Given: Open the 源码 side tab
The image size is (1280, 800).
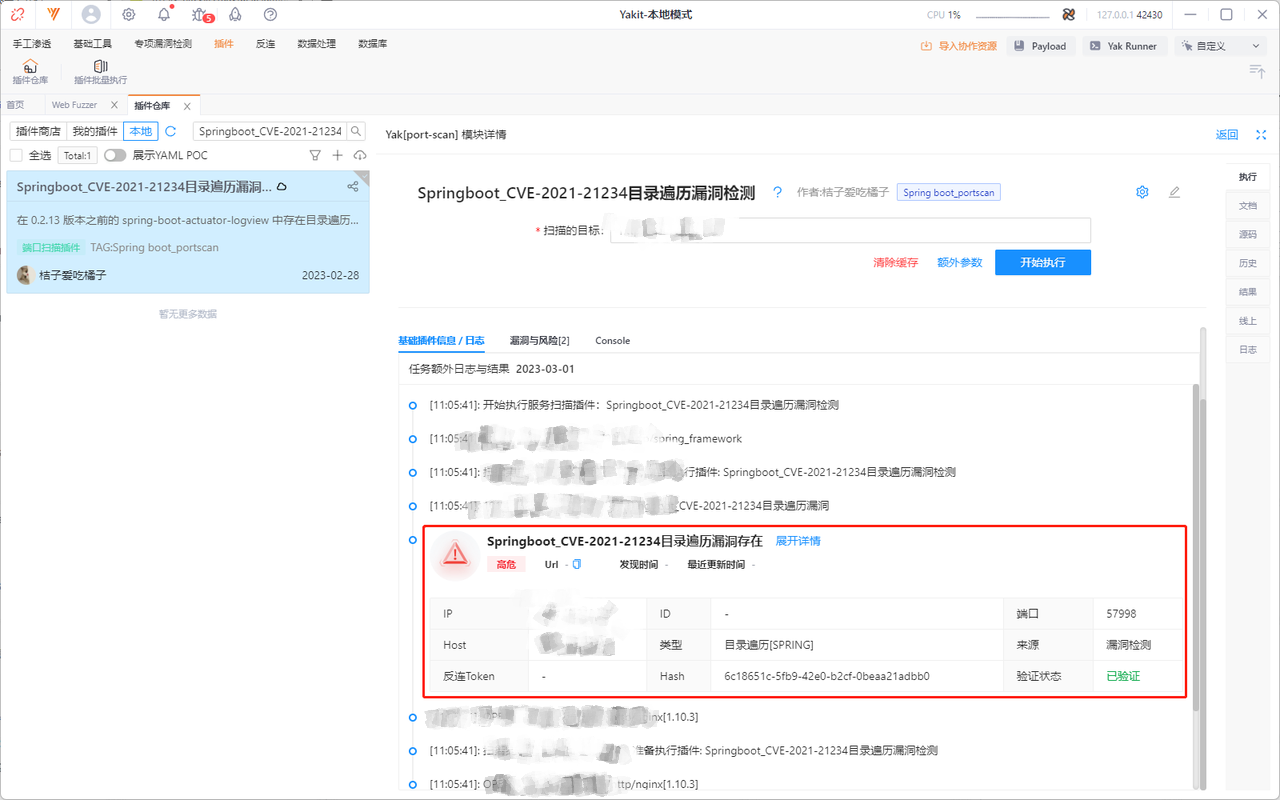Looking at the screenshot, I should (1248, 234).
